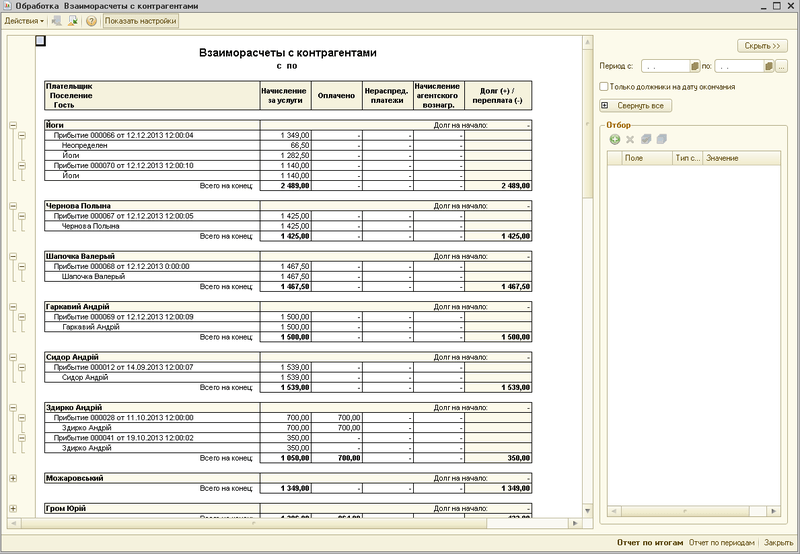Expand the Можаровський group
Screen dimensions: 800x554
(13, 479)
